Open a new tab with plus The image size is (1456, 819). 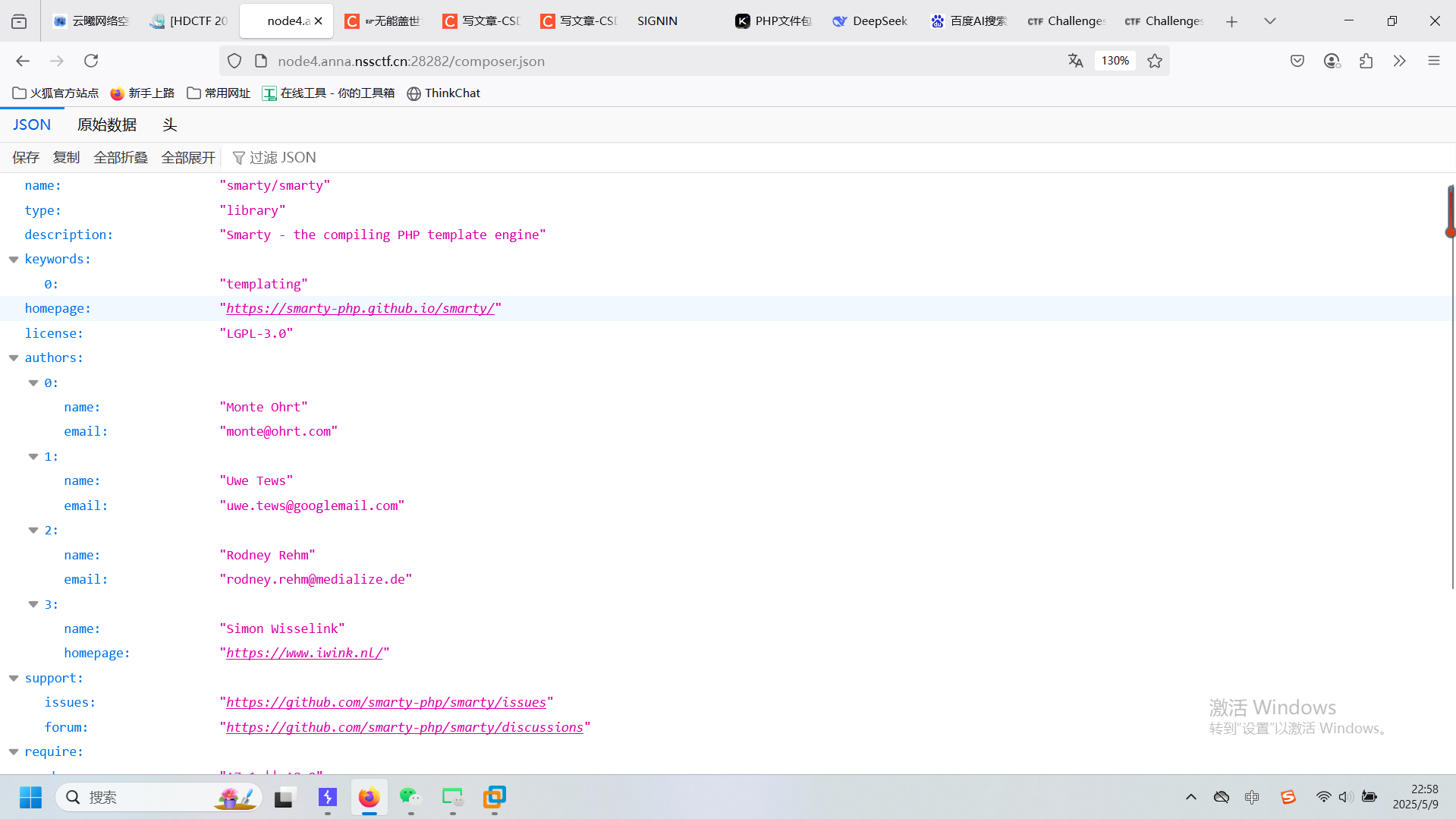click(1231, 21)
